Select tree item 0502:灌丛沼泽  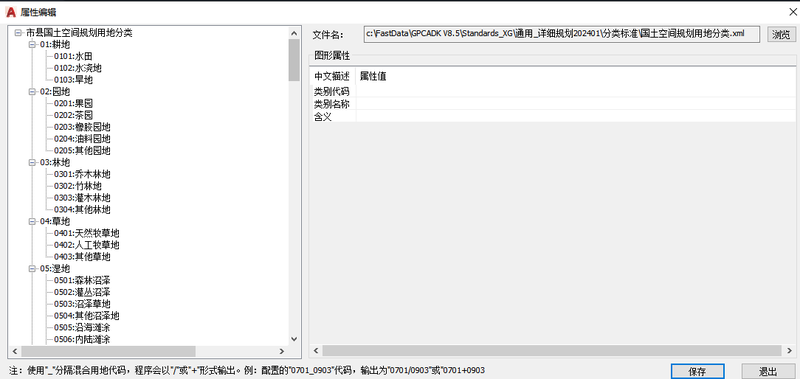(x=82, y=292)
